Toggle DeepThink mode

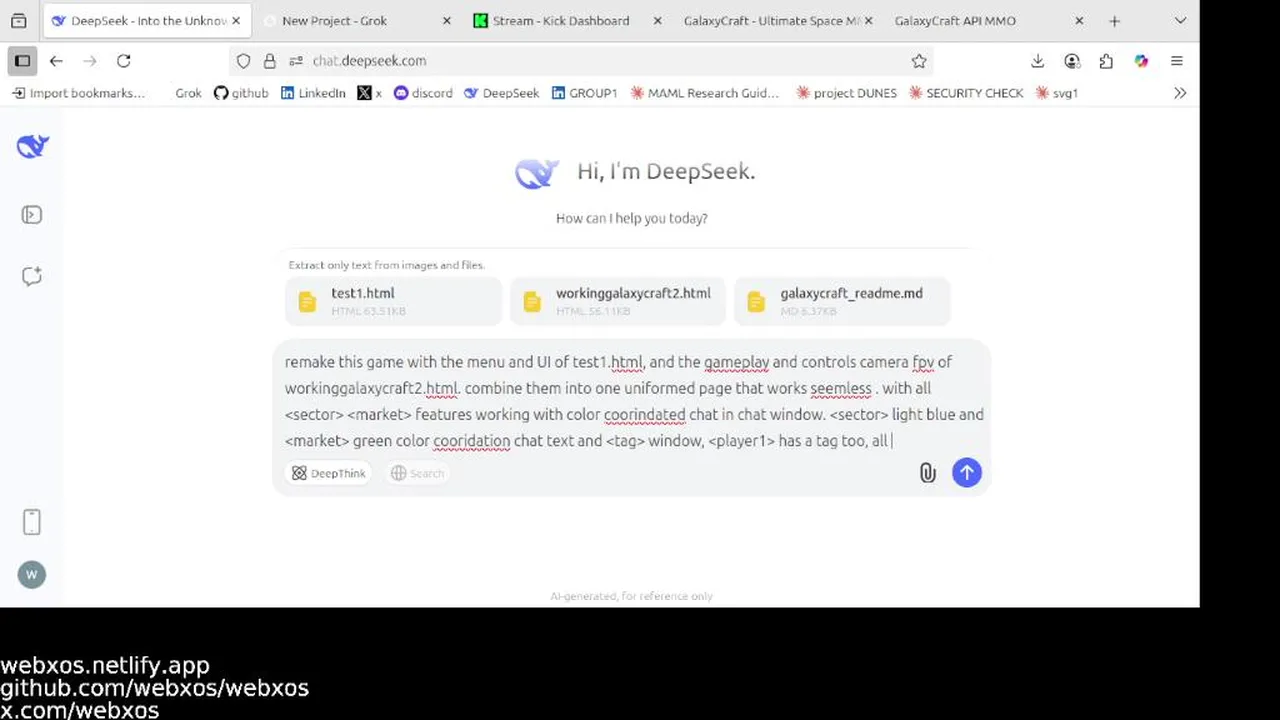coord(329,473)
